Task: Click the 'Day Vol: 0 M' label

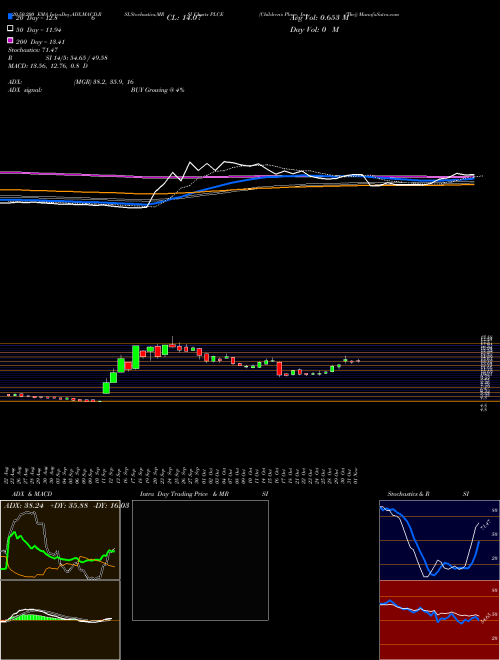Action: pos(314,29)
